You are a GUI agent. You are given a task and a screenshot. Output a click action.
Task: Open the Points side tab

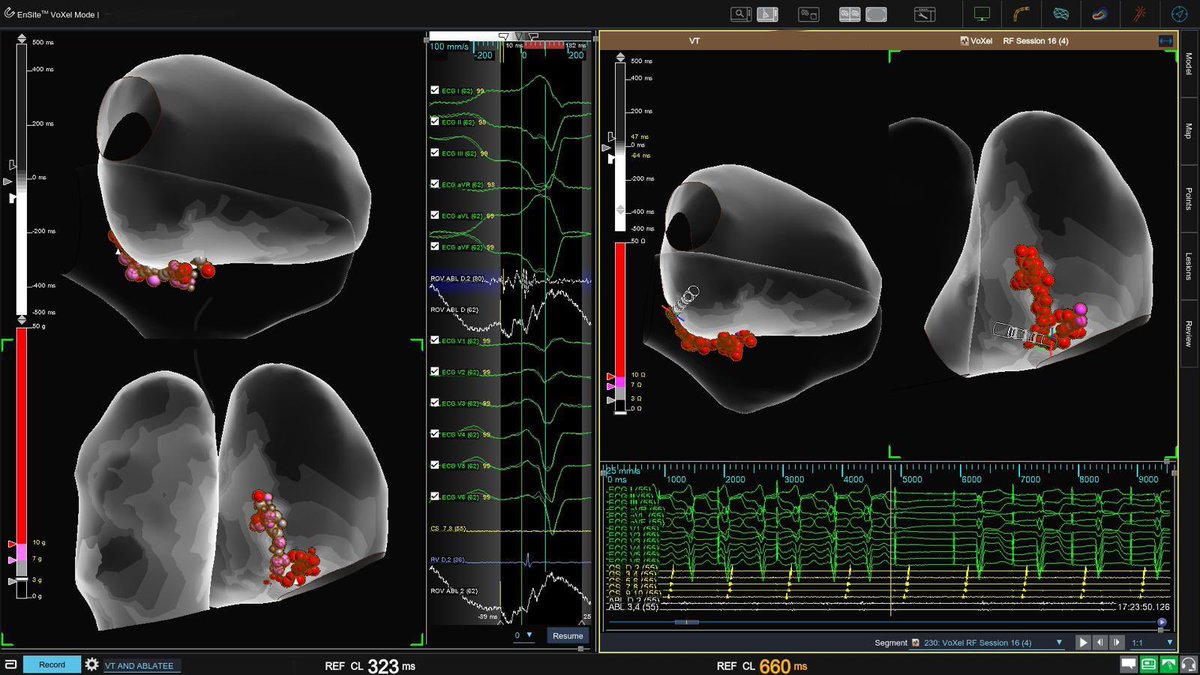[x=1188, y=197]
